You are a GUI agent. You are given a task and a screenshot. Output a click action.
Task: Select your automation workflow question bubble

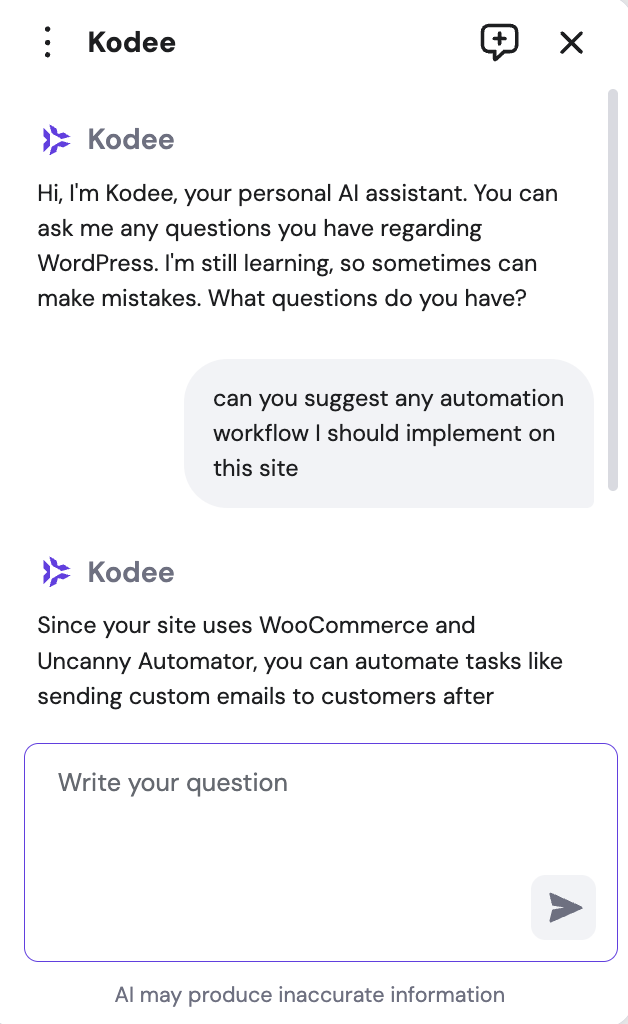pyautogui.click(x=389, y=433)
